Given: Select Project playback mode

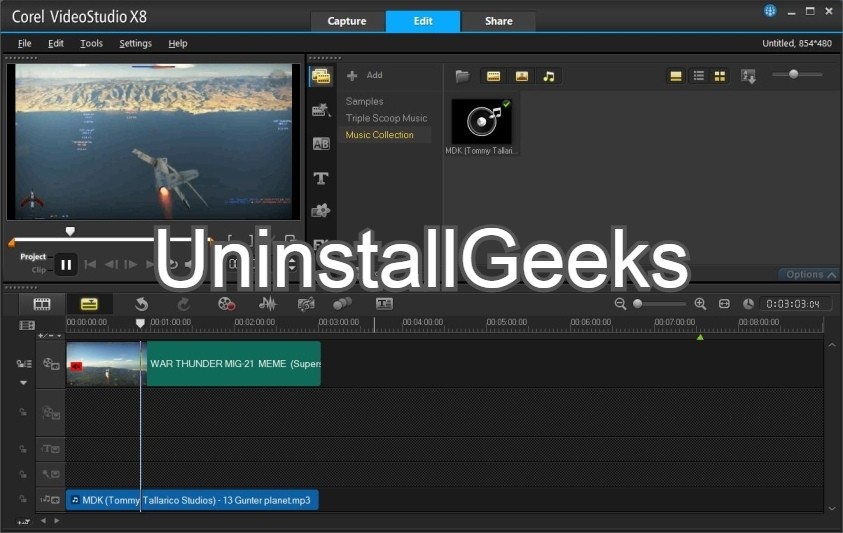Looking at the screenshot, I should [x=33, y=257].
